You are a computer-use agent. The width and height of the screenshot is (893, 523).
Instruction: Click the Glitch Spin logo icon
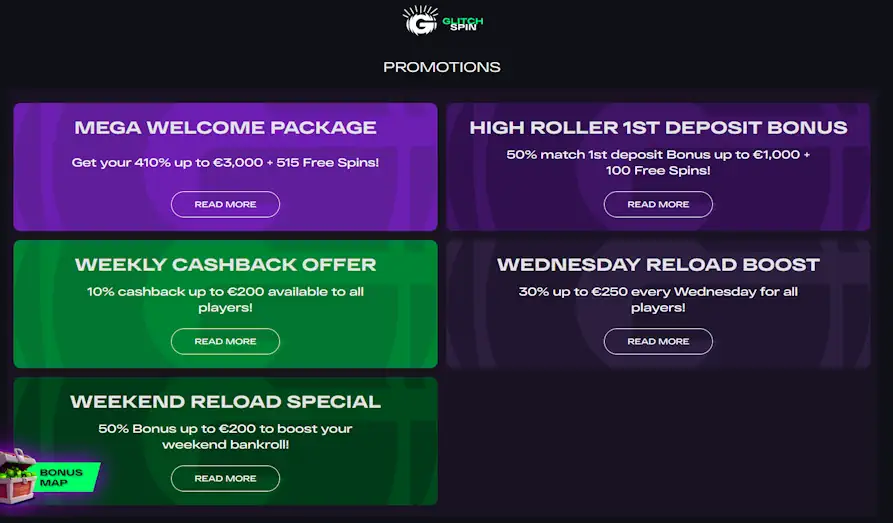point(420,21)
